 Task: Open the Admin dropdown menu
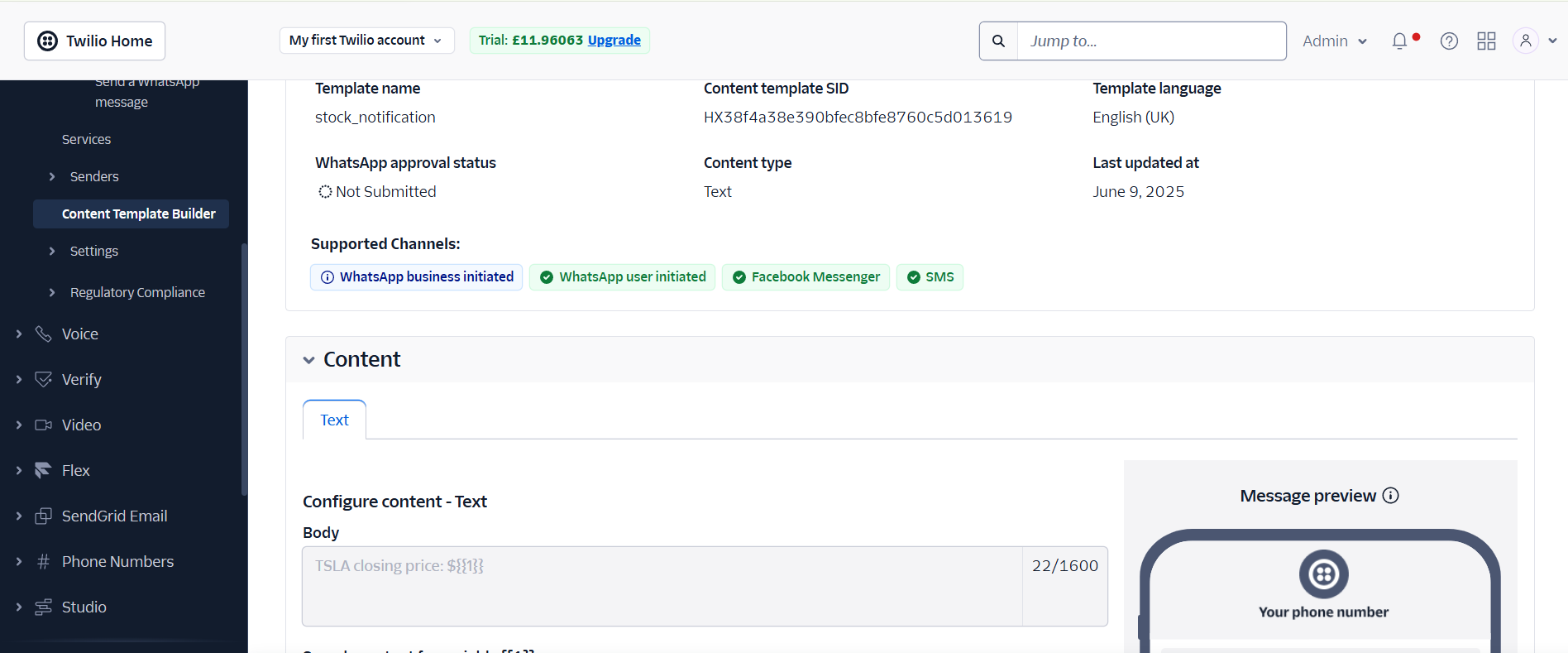[1334, 41]
